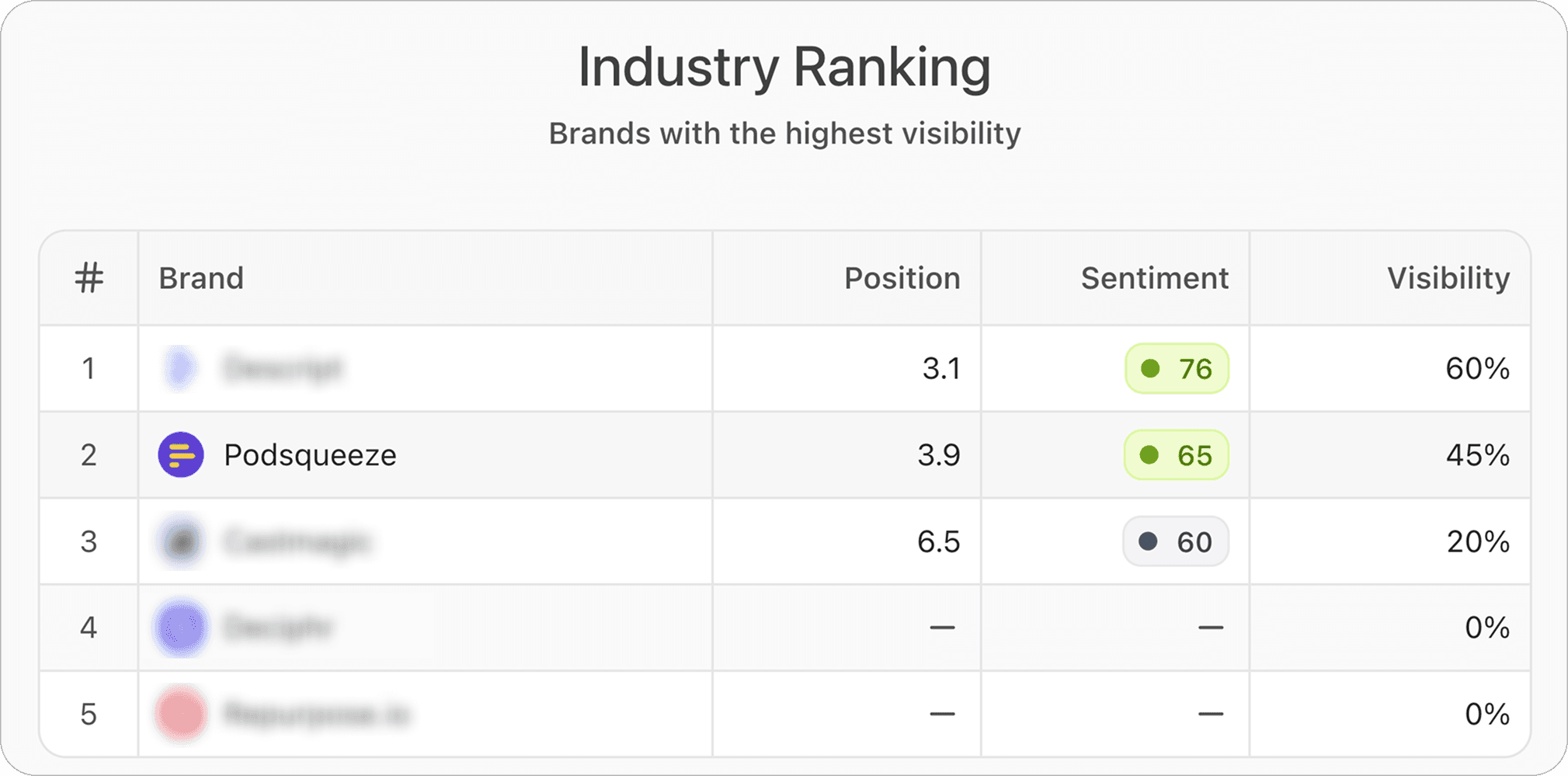
Task: Click the Repurpose.io pink logo icon
Action: click(180, 712)
